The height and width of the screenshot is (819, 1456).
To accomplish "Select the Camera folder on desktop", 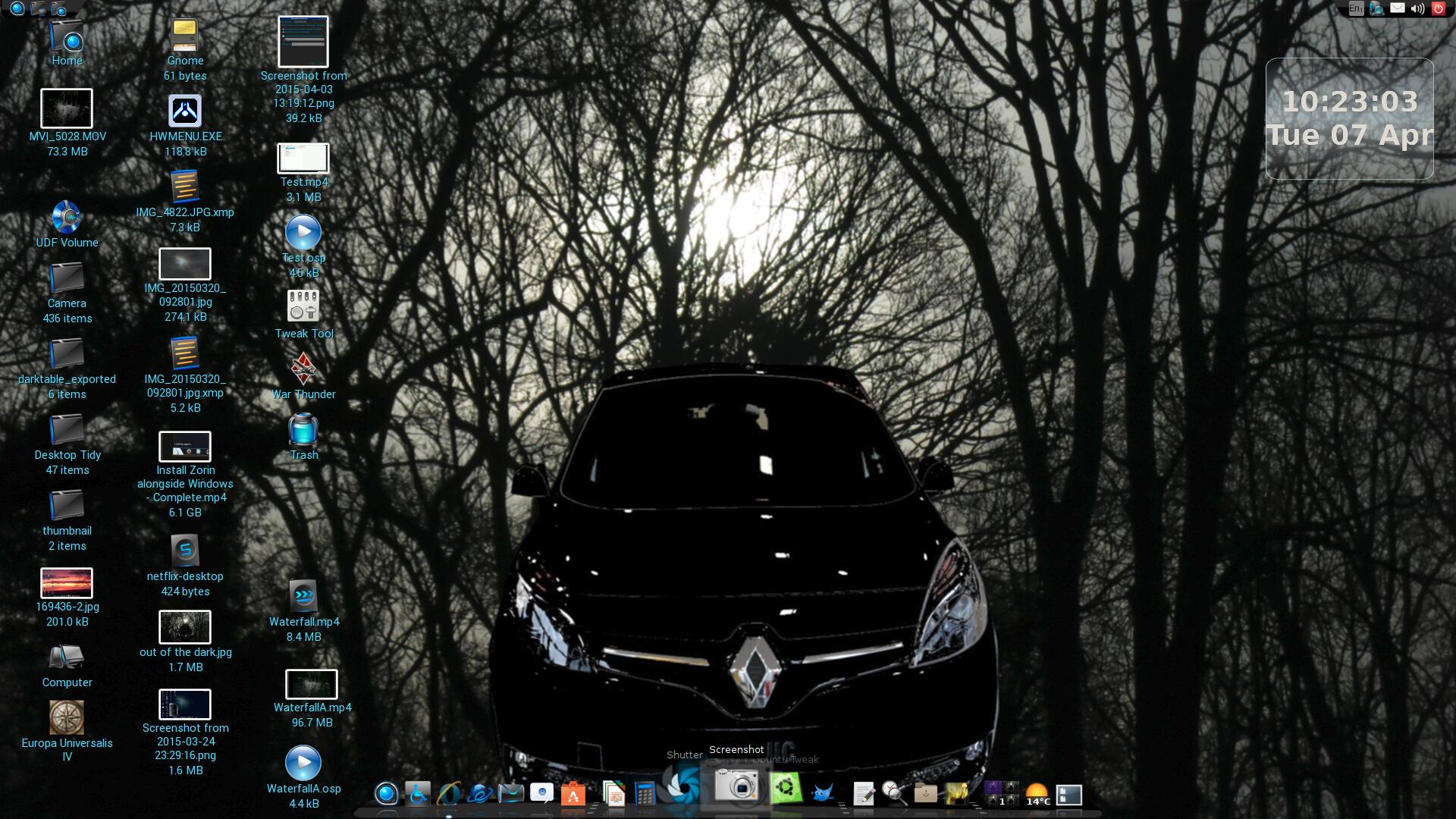I will 67,278.
